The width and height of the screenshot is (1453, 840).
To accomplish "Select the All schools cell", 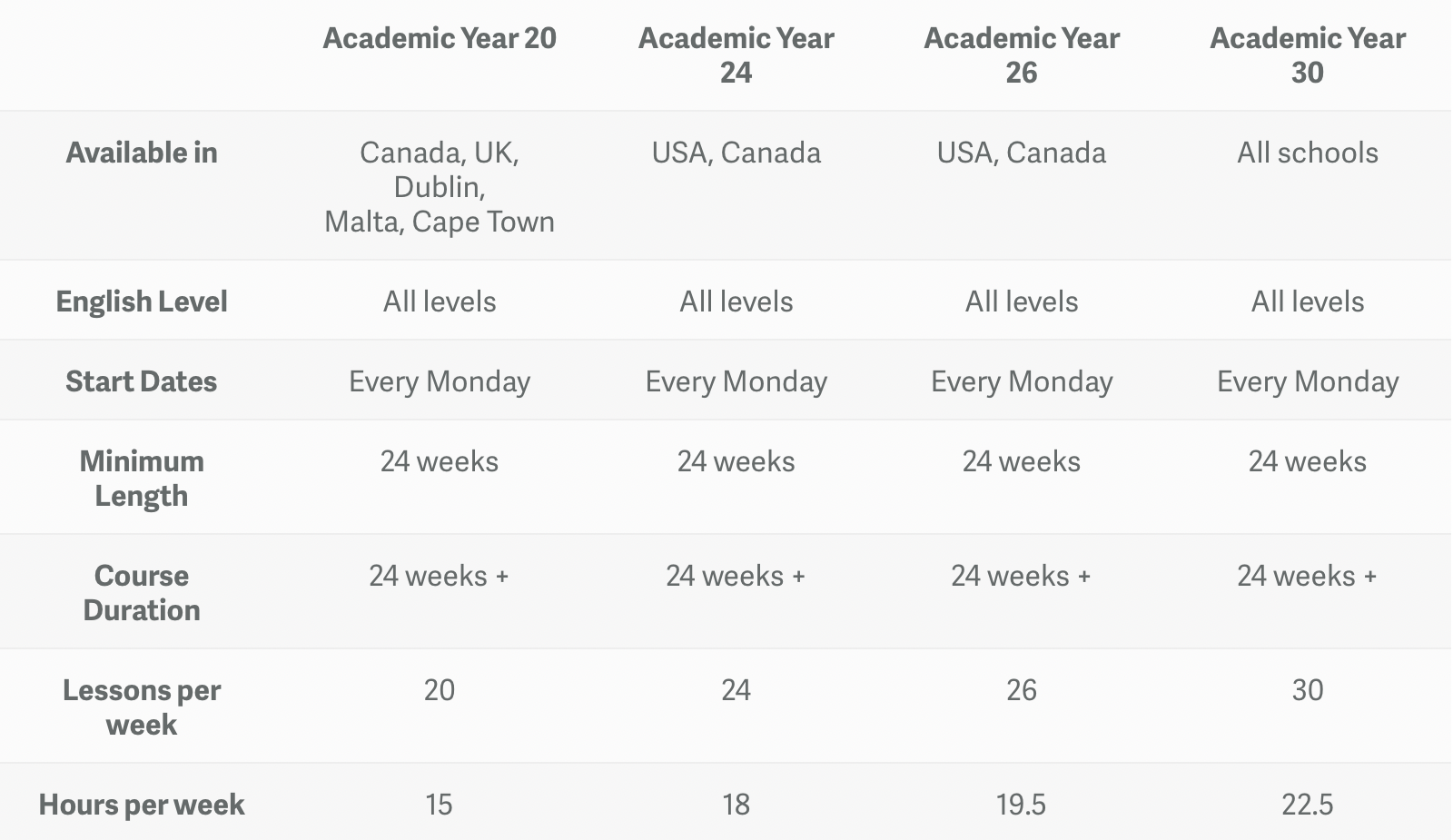I will click(1308, 153).
